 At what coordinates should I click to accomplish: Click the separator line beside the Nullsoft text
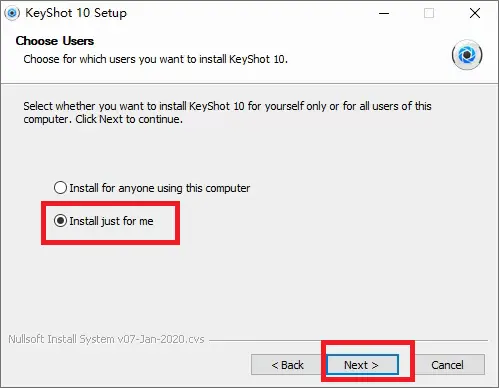348,341
